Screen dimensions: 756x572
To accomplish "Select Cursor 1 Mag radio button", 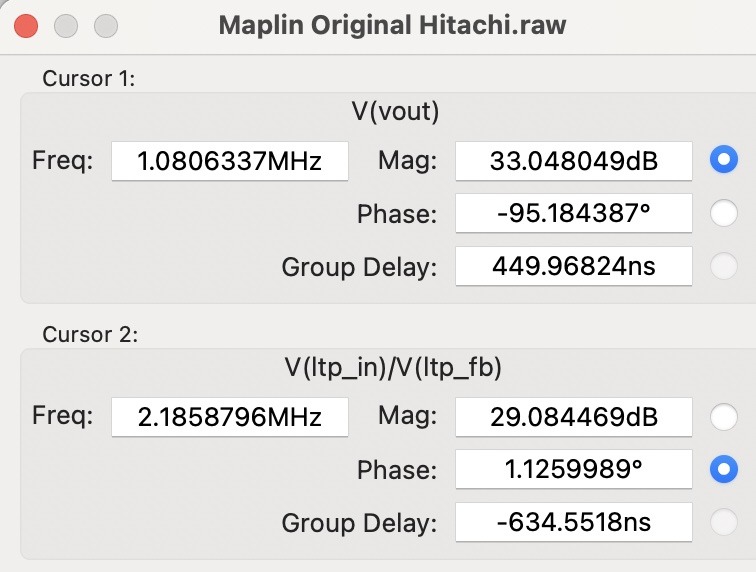I will pyautogui.click(x=724, y=160).
